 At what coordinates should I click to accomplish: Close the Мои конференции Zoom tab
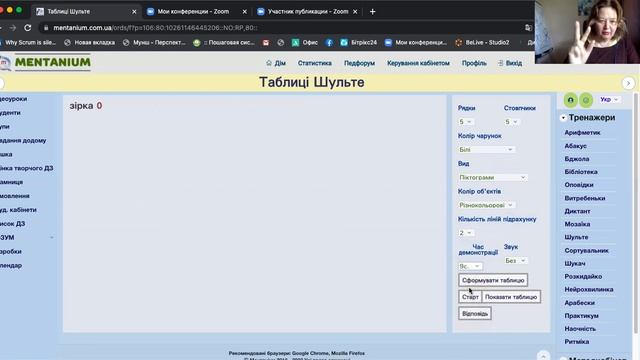pyautogui.click(x=244, y=12)
